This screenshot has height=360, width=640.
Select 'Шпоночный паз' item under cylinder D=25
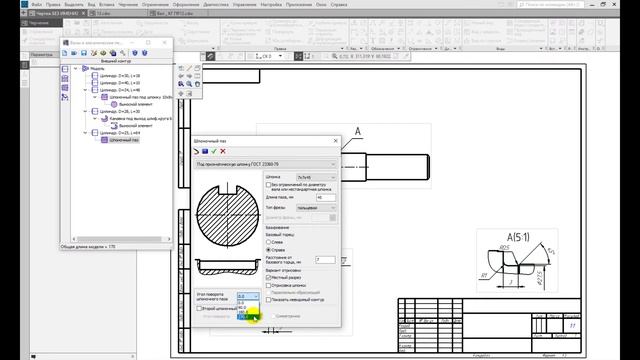pos(124,140)
